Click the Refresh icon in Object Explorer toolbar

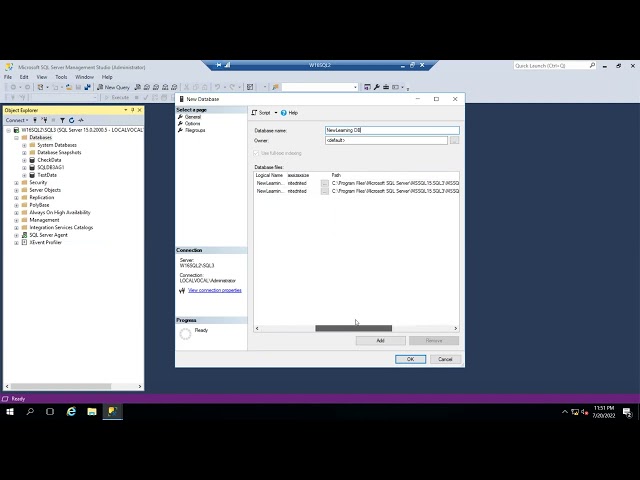click(x=71, y=120)
